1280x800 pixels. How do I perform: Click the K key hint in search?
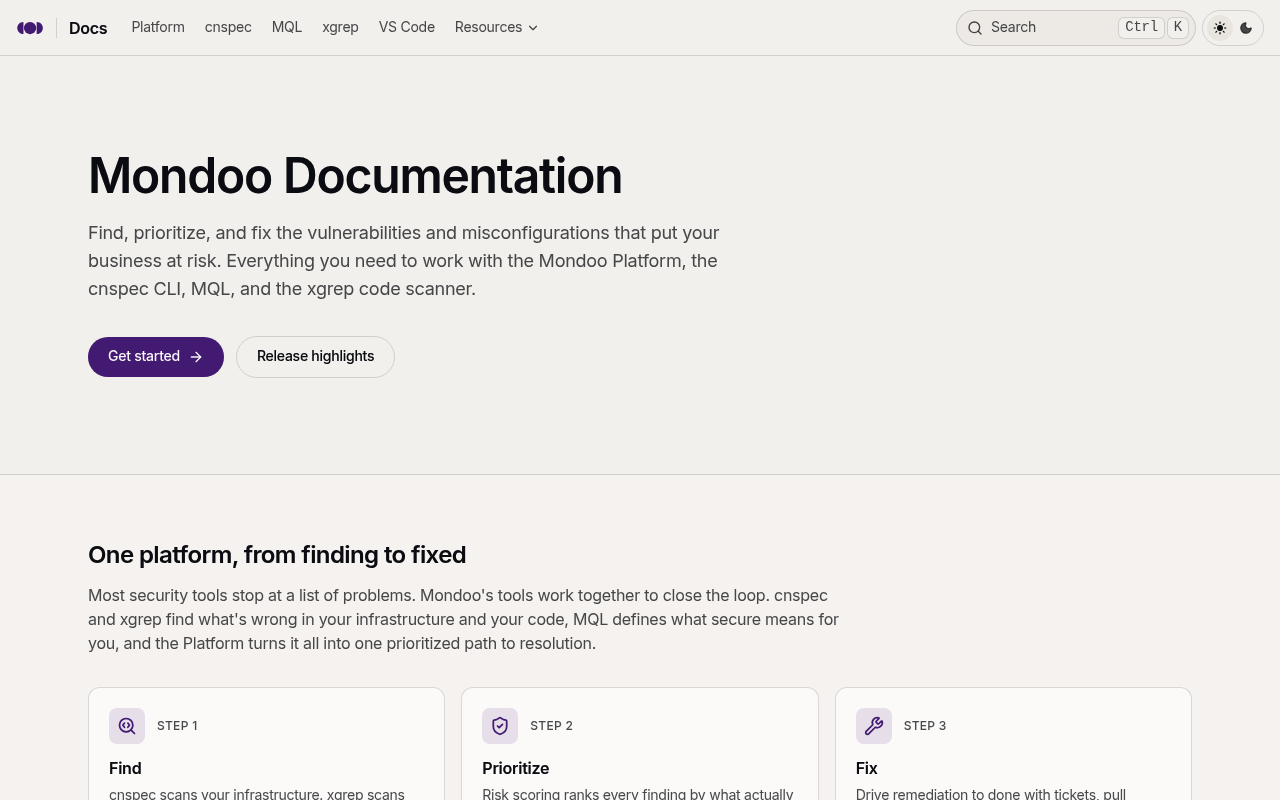click(x=1178, y=28)
